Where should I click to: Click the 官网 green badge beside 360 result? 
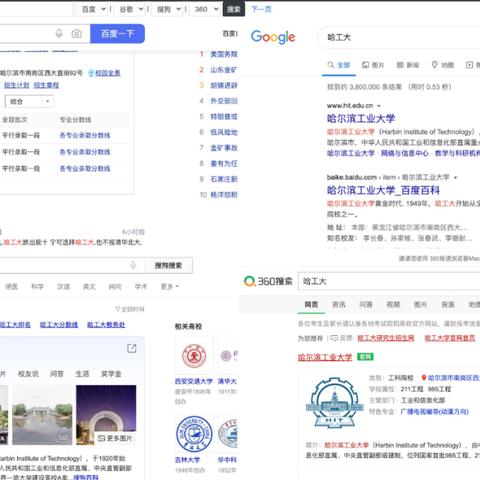coord(365,357)
